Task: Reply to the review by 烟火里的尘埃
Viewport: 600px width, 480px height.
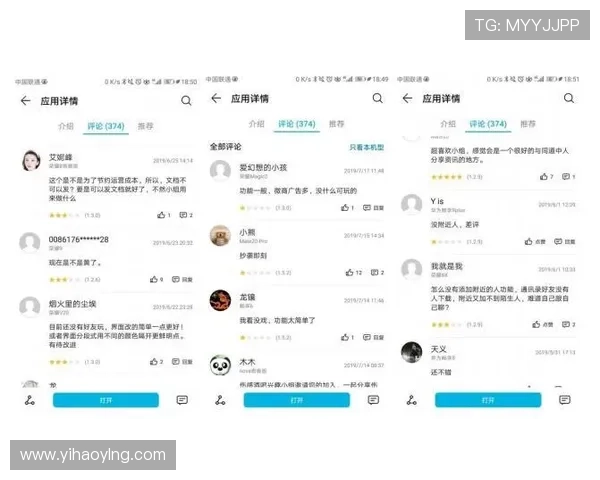Action: tap(182, 362)
